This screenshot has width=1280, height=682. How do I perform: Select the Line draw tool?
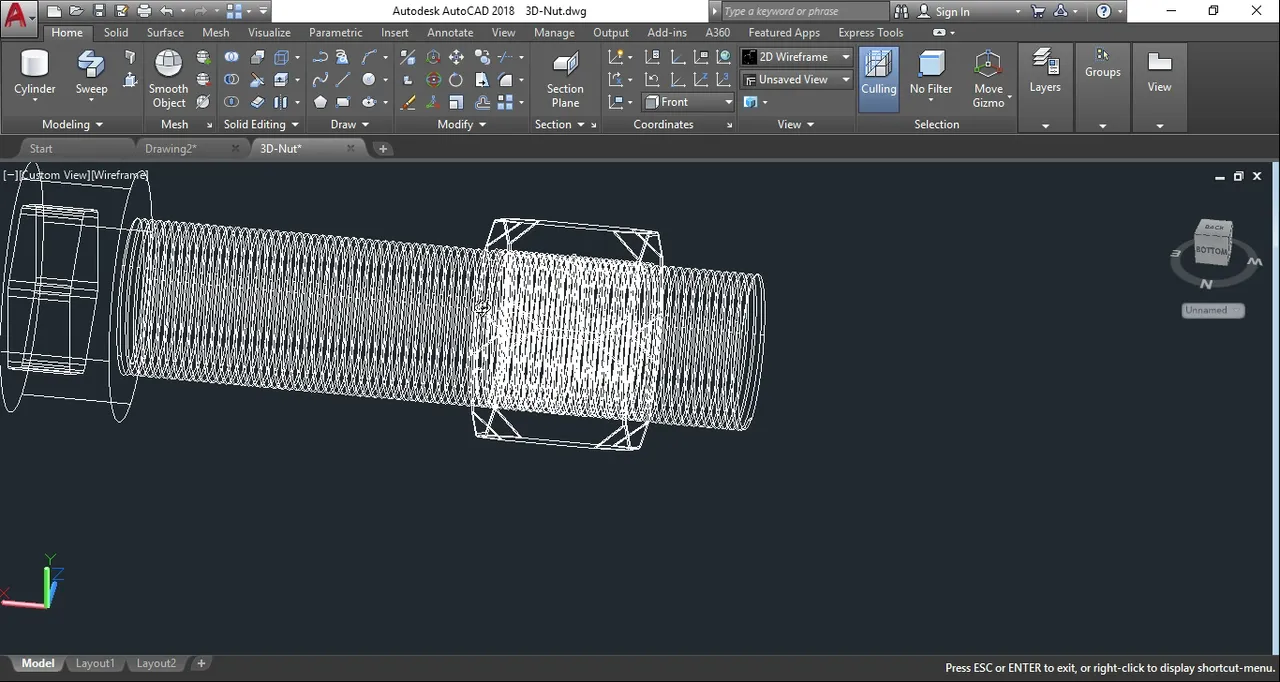pyautogui.click(x=343, y=80)
